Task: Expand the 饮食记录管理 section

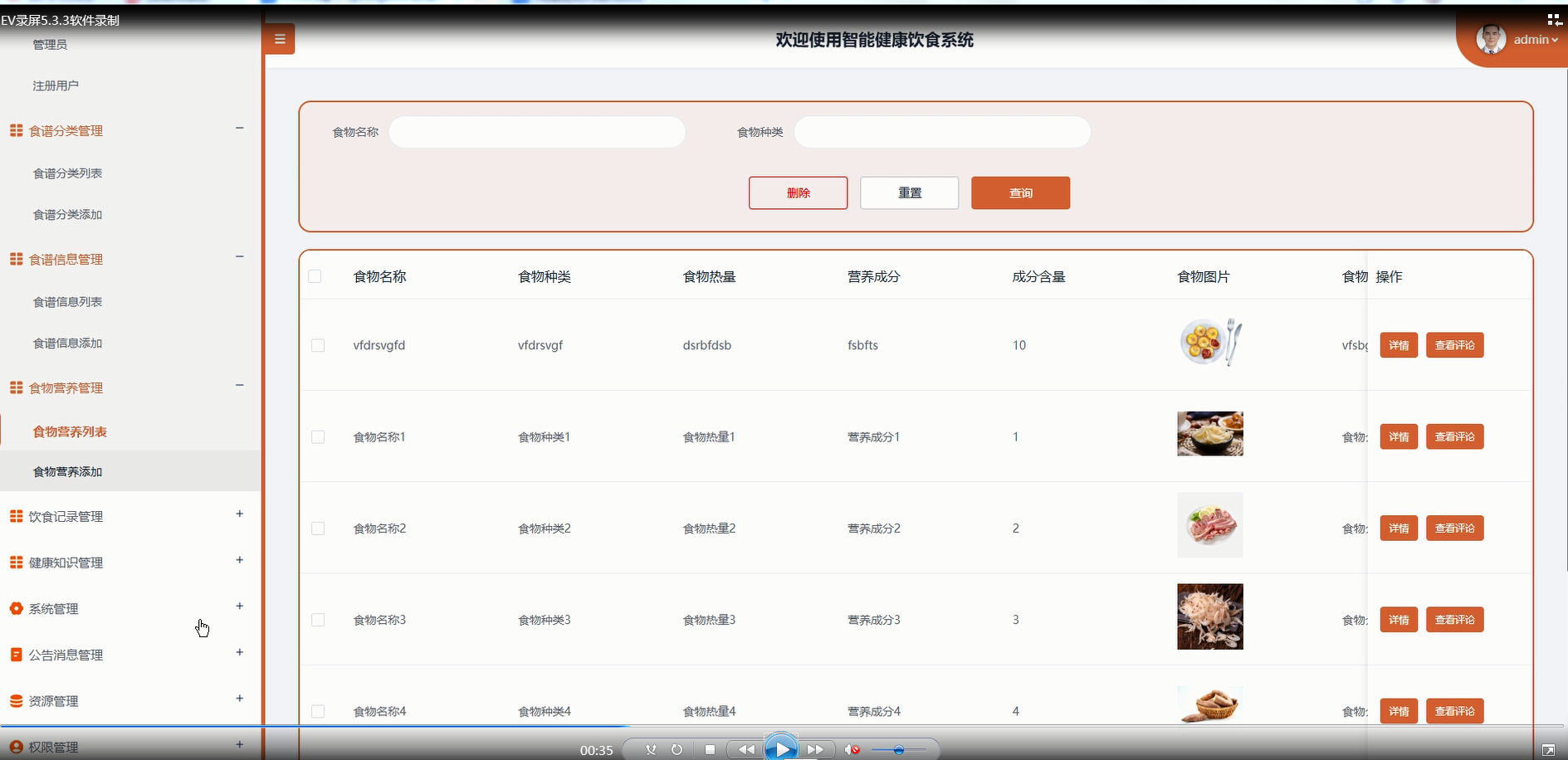Action: click(x=239, y=514)
